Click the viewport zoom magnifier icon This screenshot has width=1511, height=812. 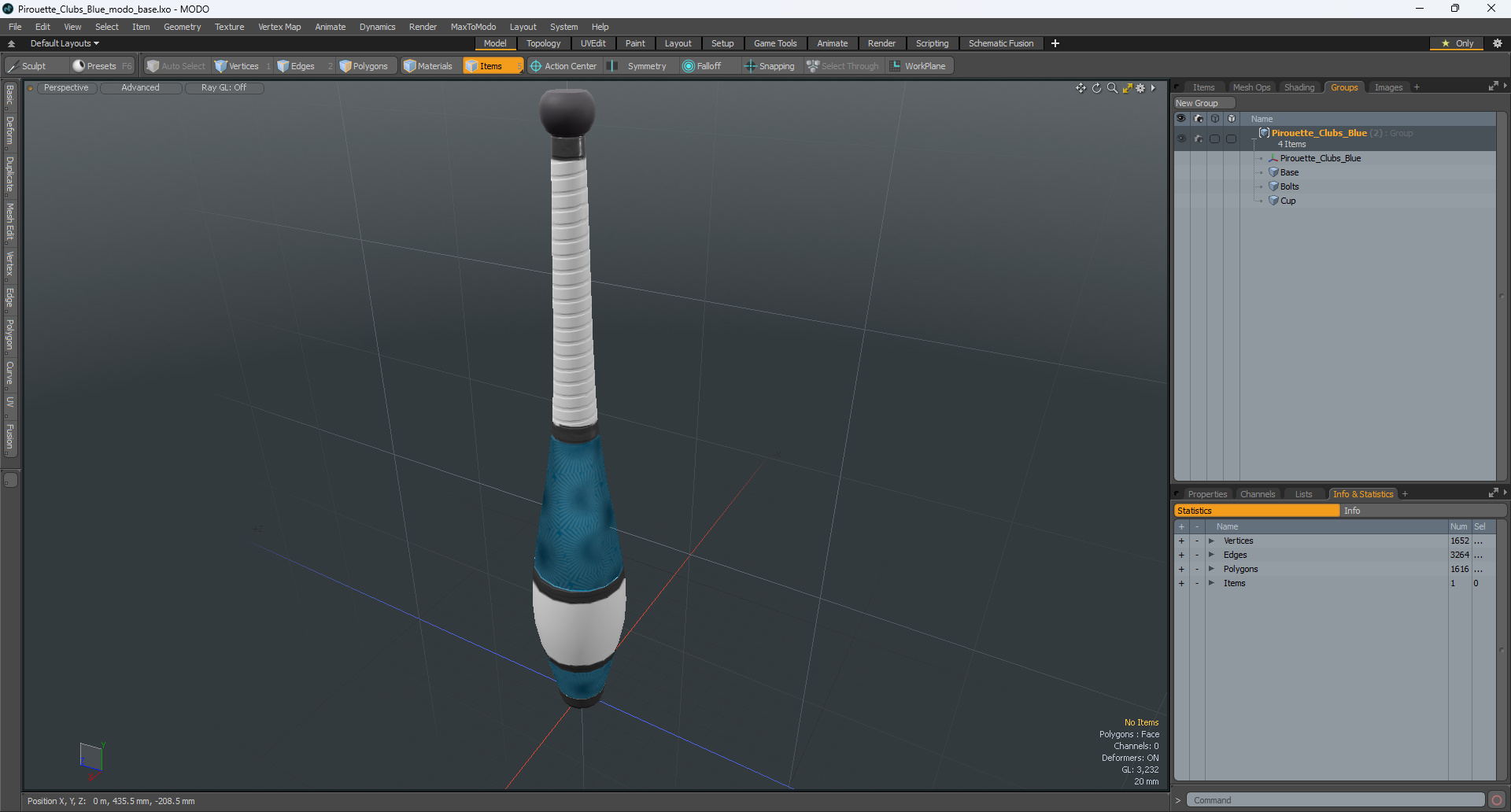pyautogui.click(x=1112, y=88)
